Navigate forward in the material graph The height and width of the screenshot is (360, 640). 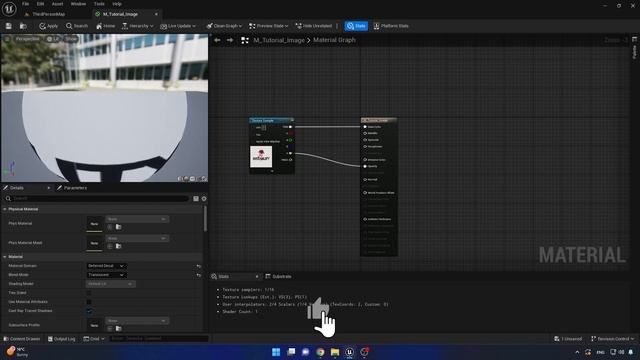pyautogui.click(x=230, y=40)
